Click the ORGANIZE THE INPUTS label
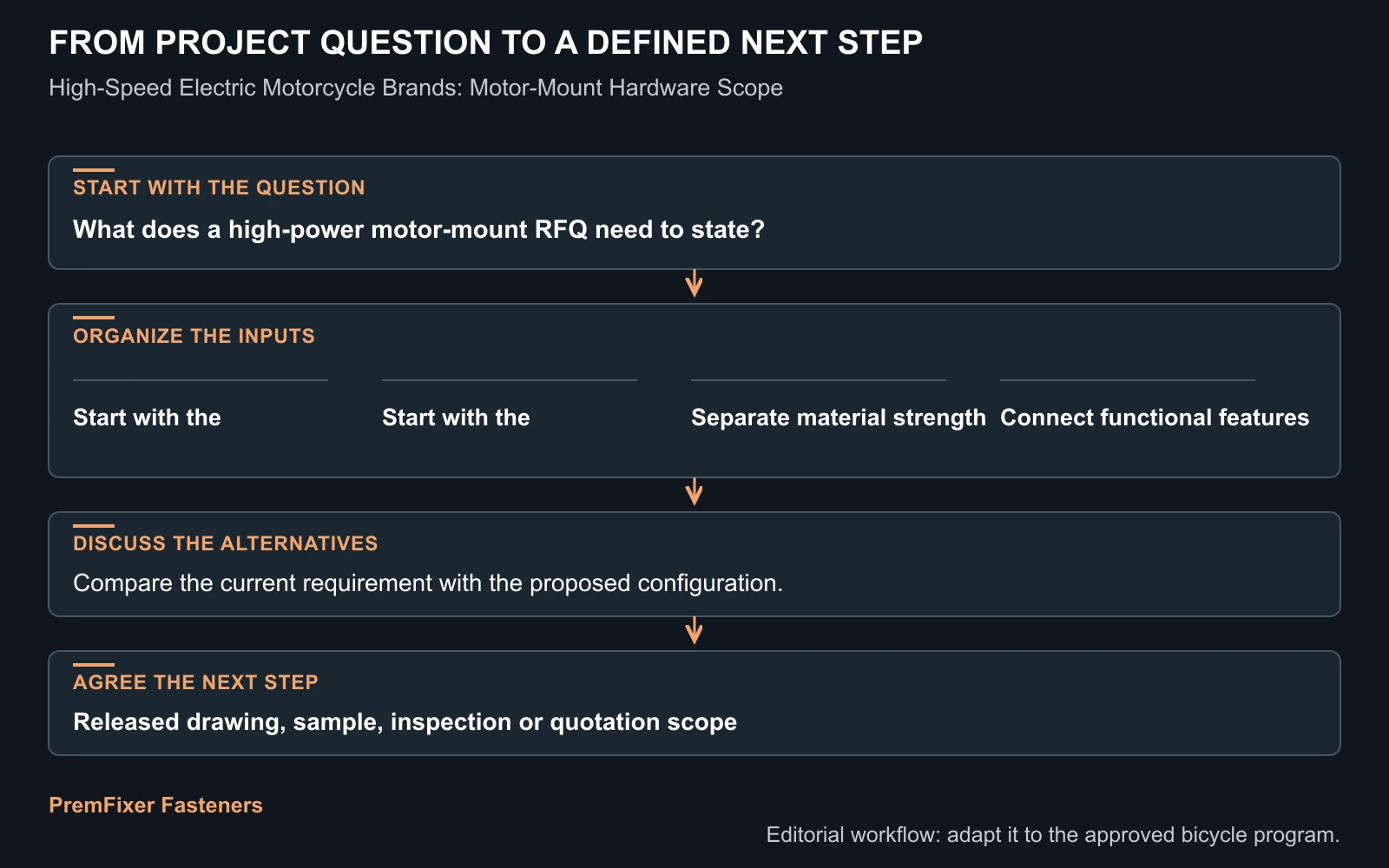The height and width of the screenshot is (868, 1389). (x=194, y=336)
